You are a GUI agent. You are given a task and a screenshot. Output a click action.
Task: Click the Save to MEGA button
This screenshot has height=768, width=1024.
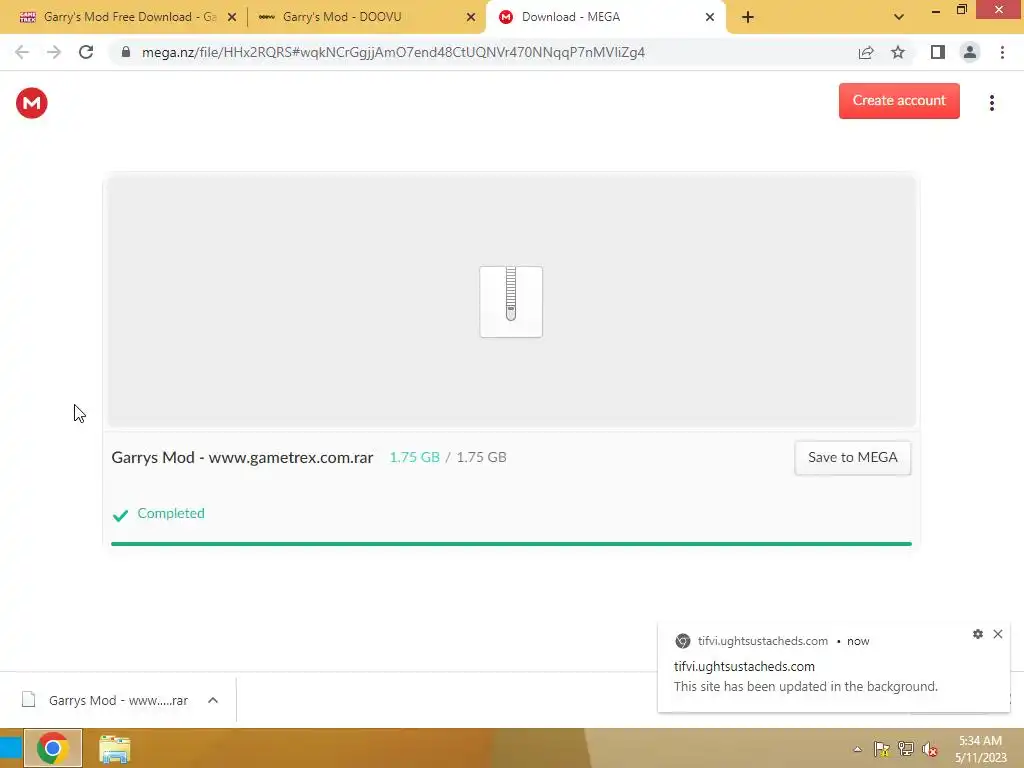[x=852, y=458]
